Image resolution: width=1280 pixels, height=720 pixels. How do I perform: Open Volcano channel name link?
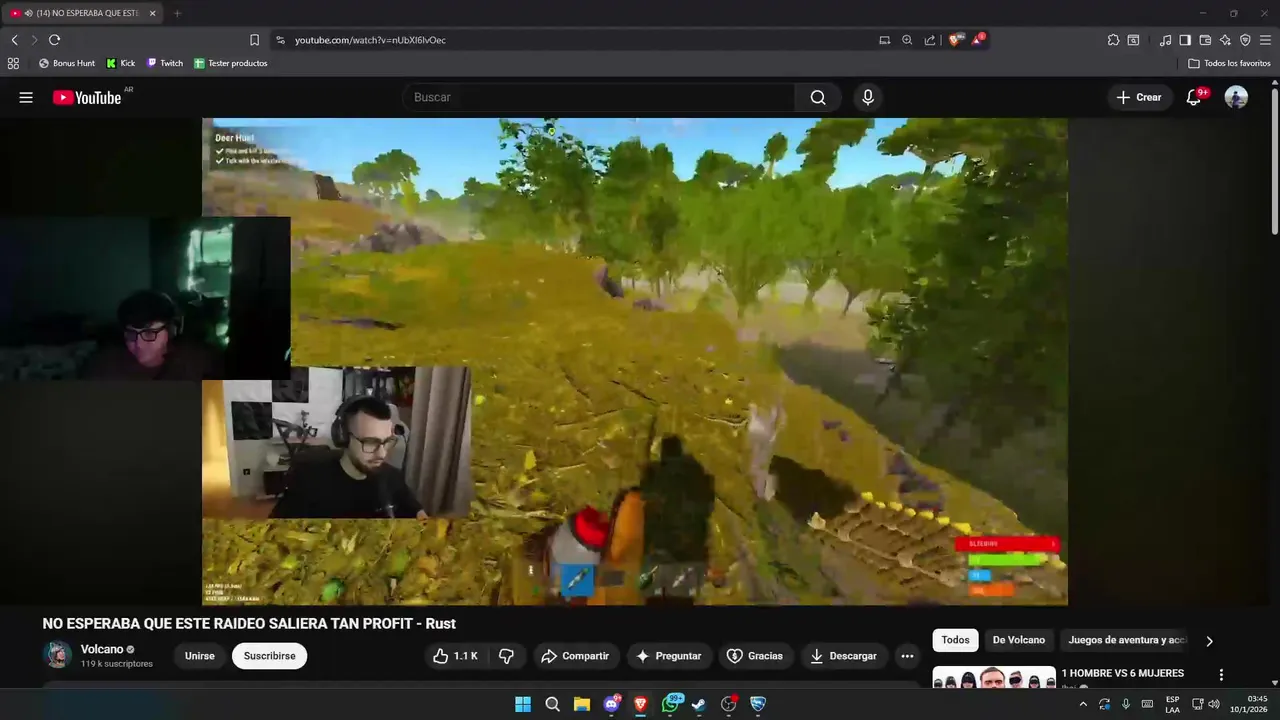pyautogui.click(x=102, y=649)
